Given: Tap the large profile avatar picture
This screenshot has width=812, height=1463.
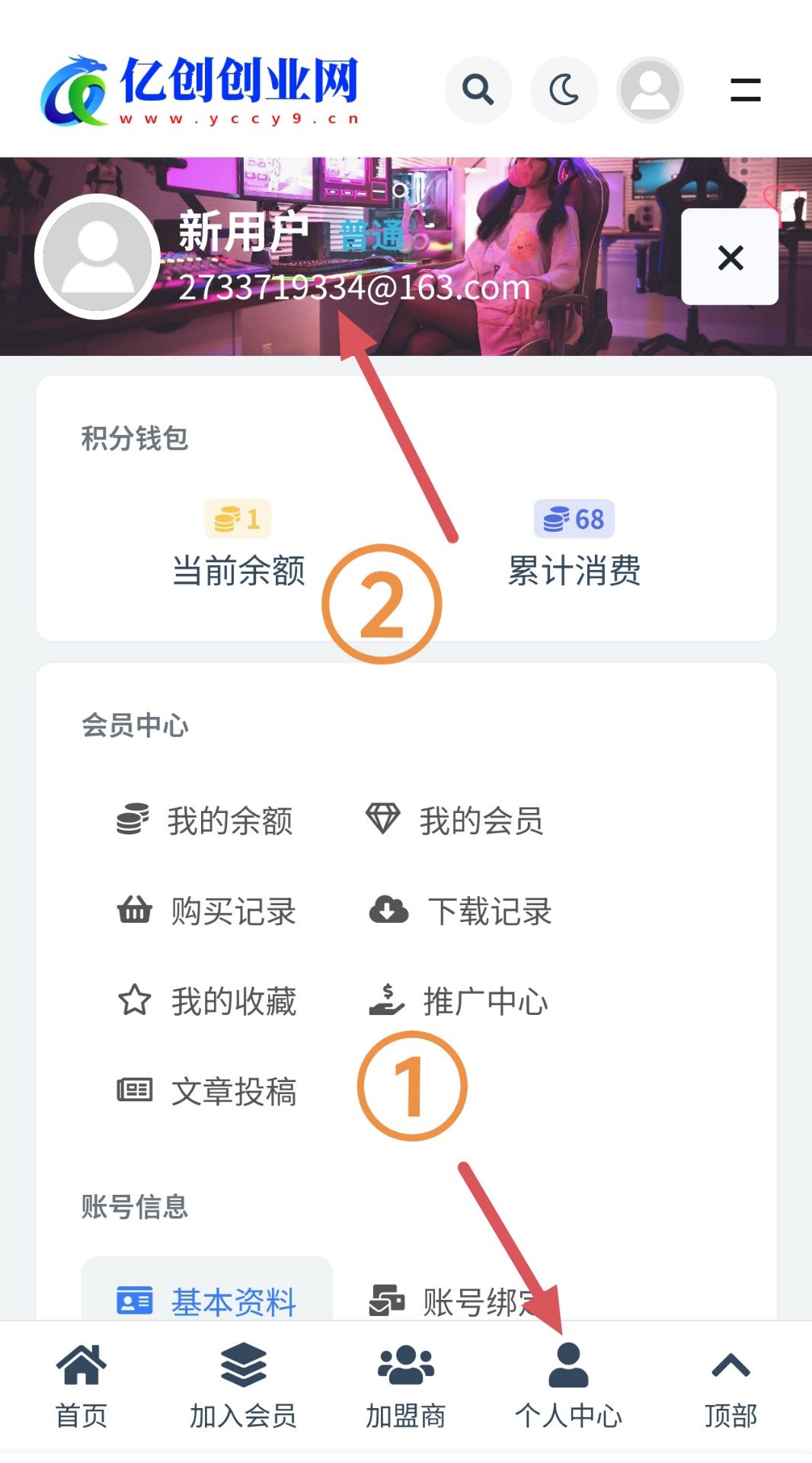Looking at the screenshot, I should pyautogui.click(x=97, y=257).
